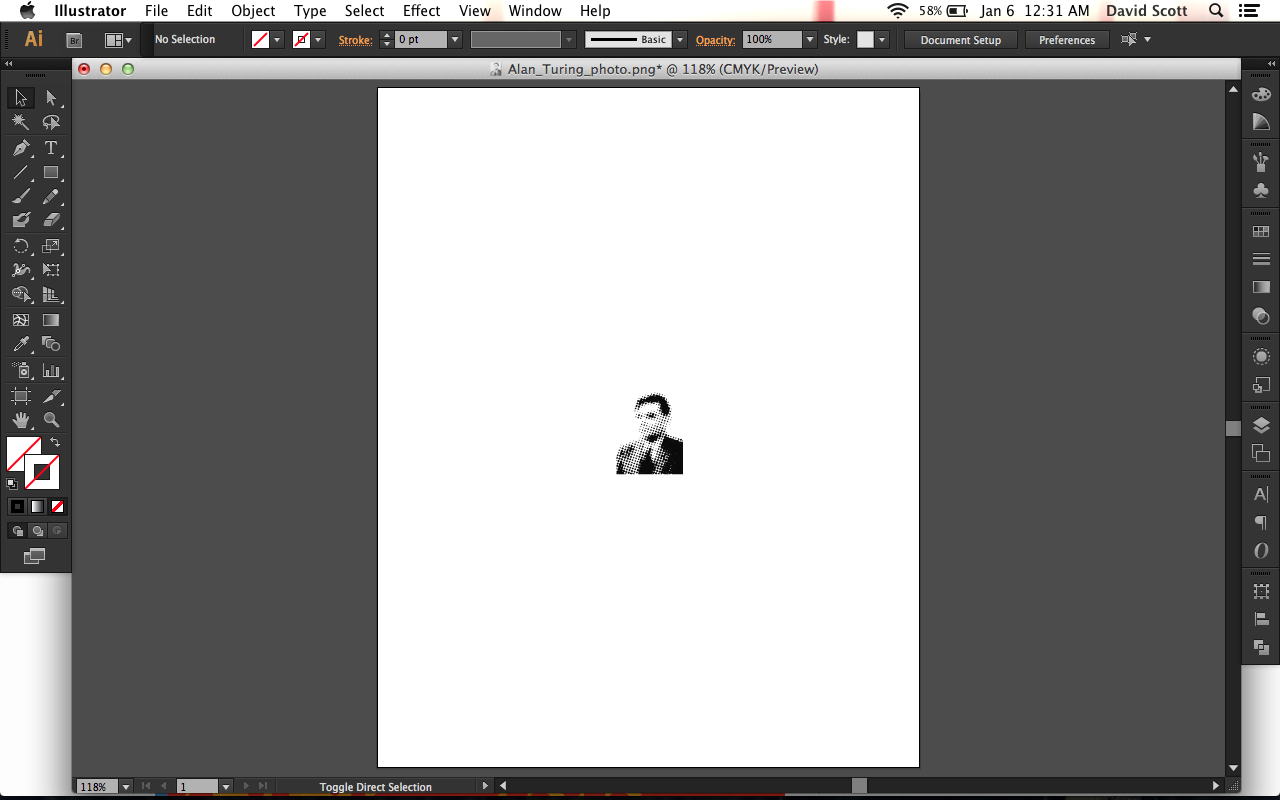Viewport: 1280px width, 800px height.
Task: Open the zoom level dropdown at 118%
Action: coord(125,787)
